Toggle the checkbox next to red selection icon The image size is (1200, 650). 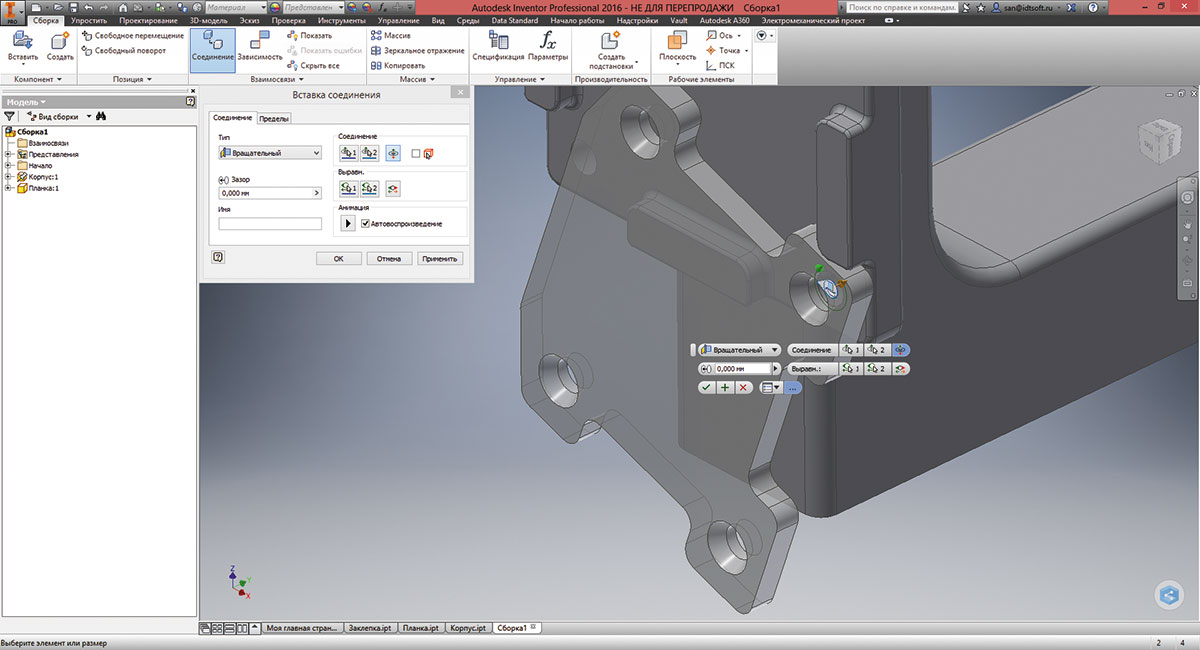(416, 153)
